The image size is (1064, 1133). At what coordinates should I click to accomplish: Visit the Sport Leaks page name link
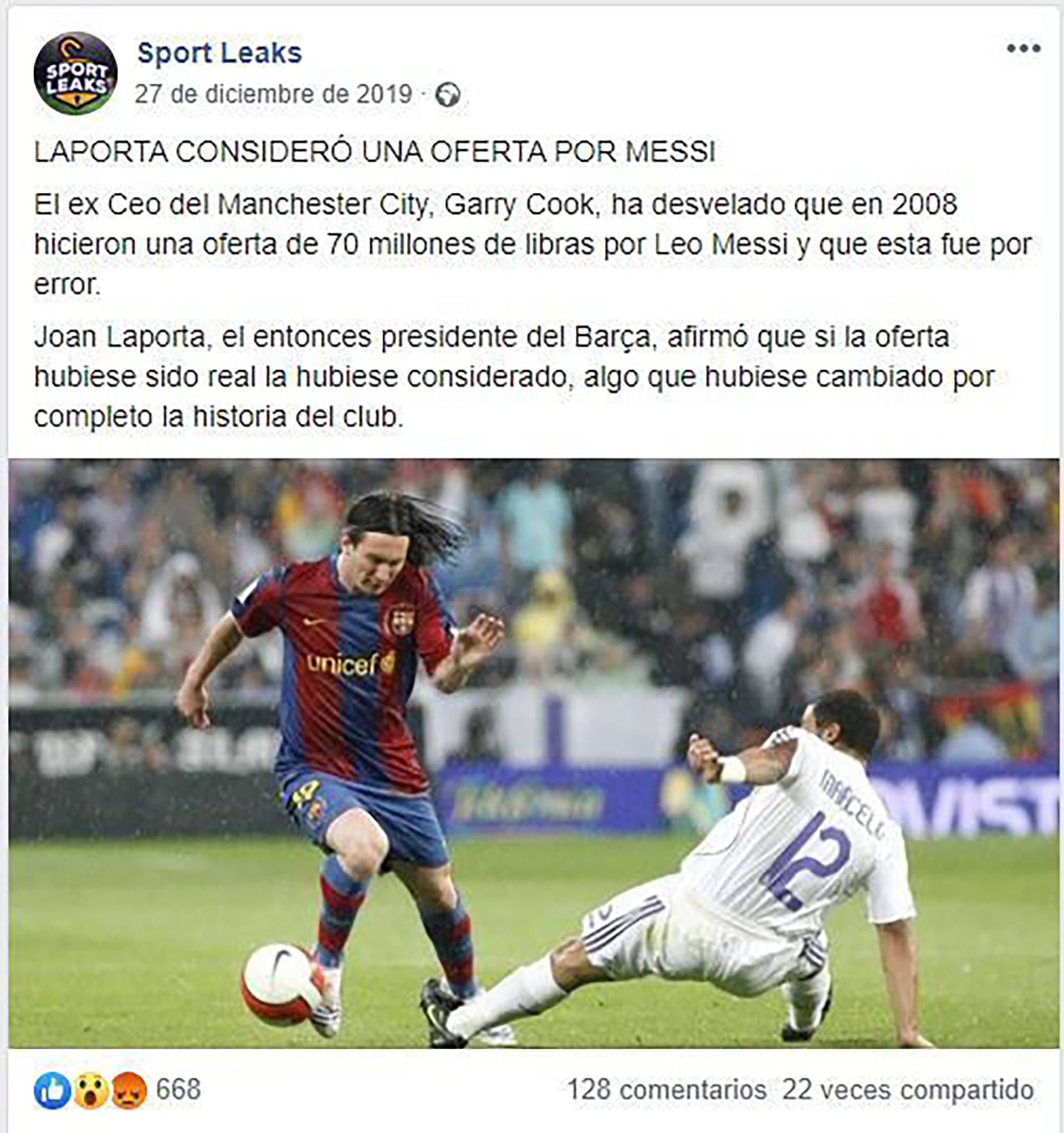click(x=219, y=53)
